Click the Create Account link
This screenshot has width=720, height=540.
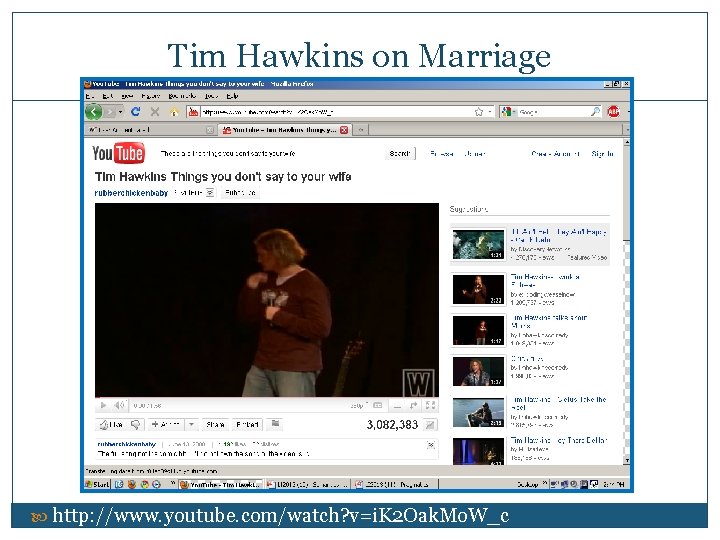point(556,154)
